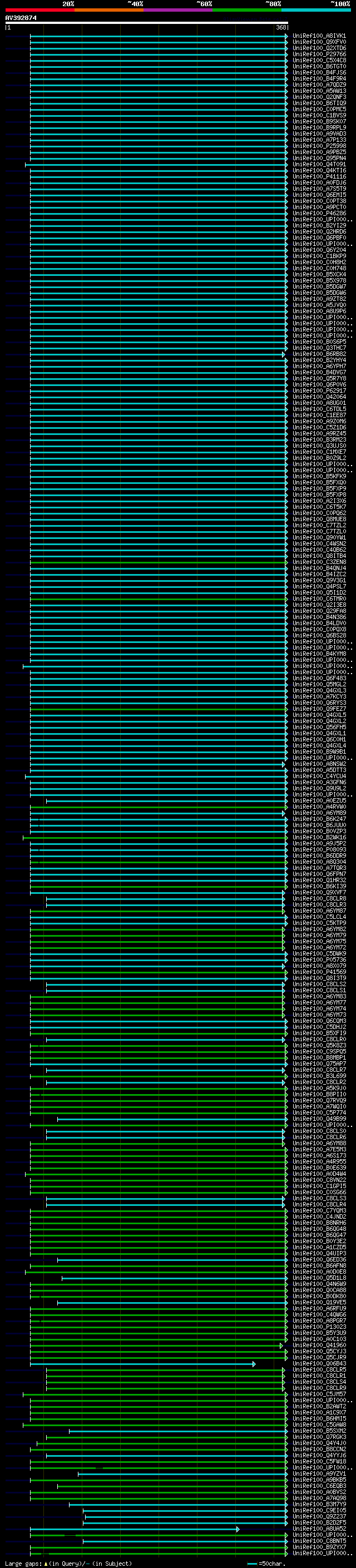Click the 368 query end position label

[281, 27]
